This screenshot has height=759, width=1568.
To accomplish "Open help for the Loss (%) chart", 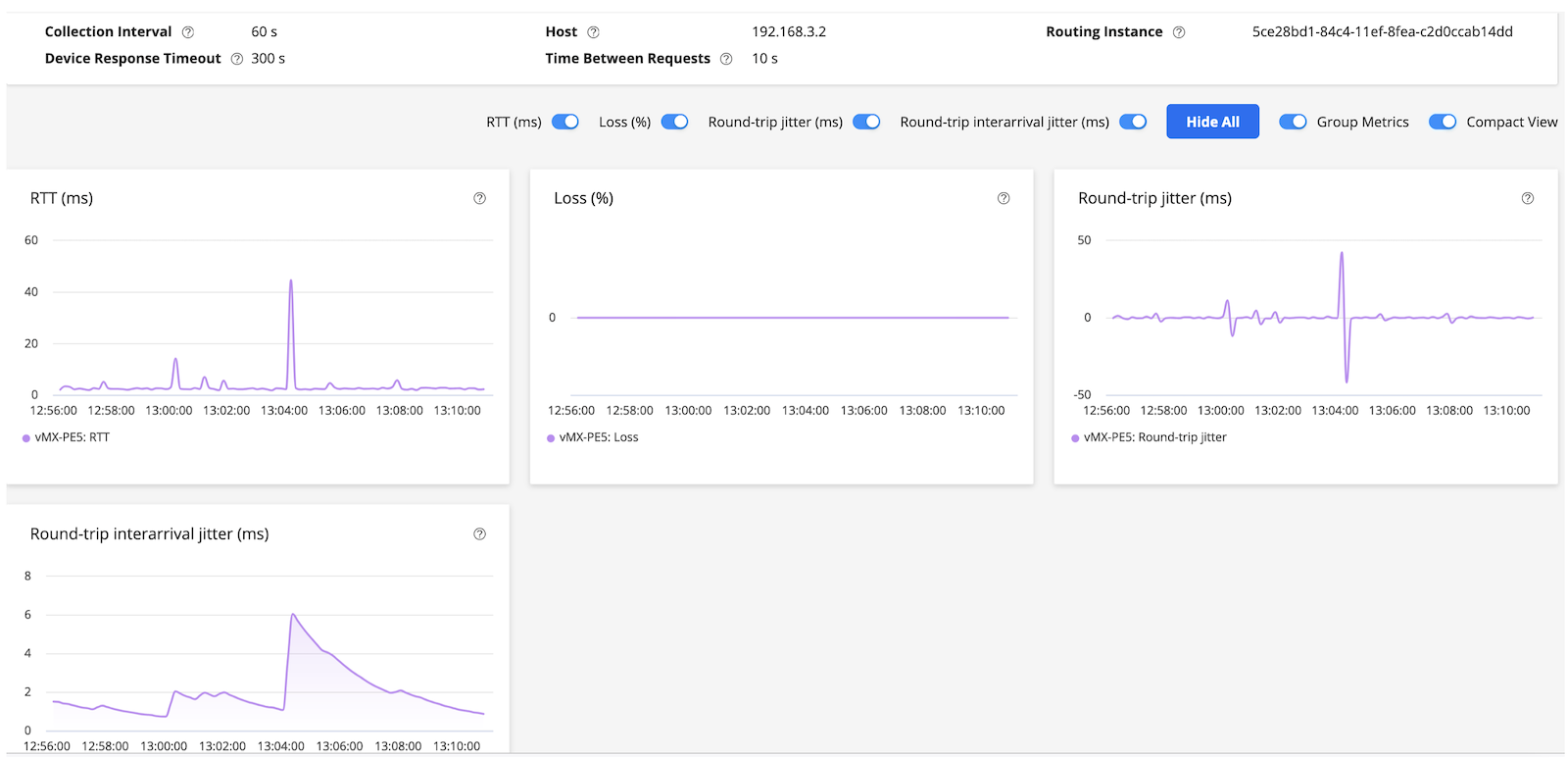I will (1004, 198).
